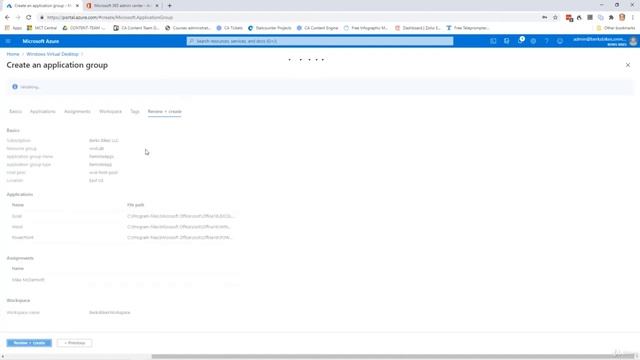
Task: Expand the Other bookmarks folder
Action: click(616, 28)
